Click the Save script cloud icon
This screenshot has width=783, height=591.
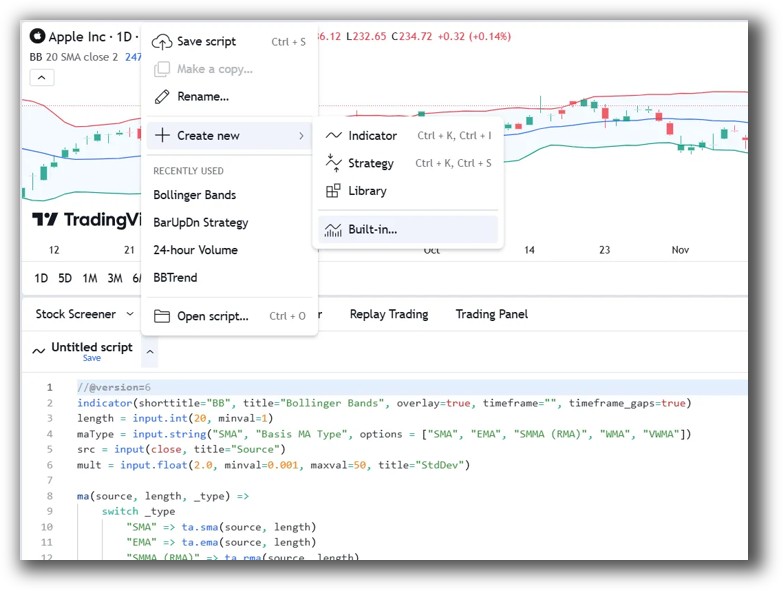pos(162,42)
